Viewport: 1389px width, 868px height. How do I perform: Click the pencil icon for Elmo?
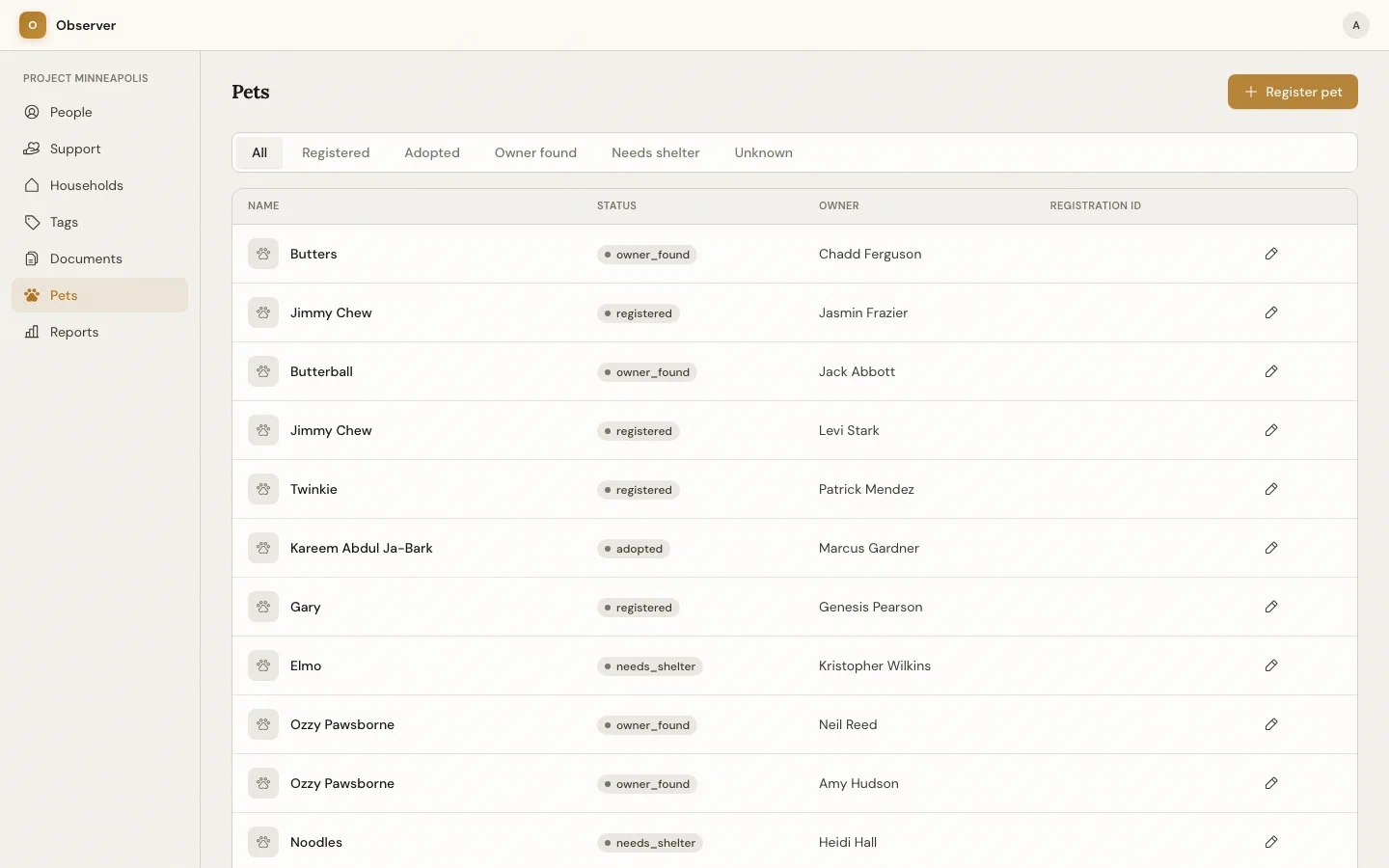click(x=1271, y=665)
